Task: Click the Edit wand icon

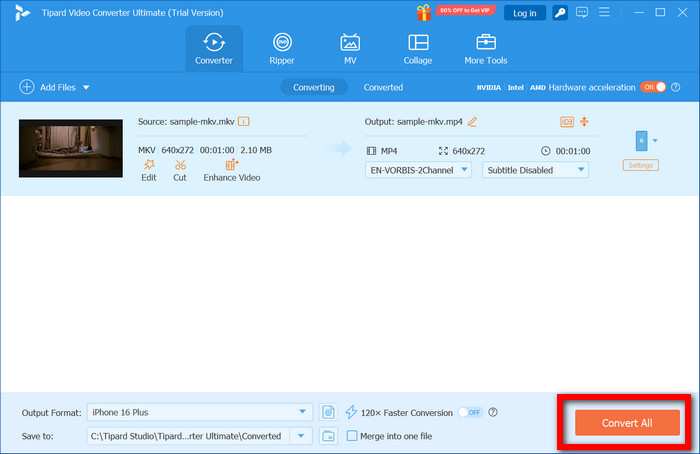Action: tap(148, 164)
